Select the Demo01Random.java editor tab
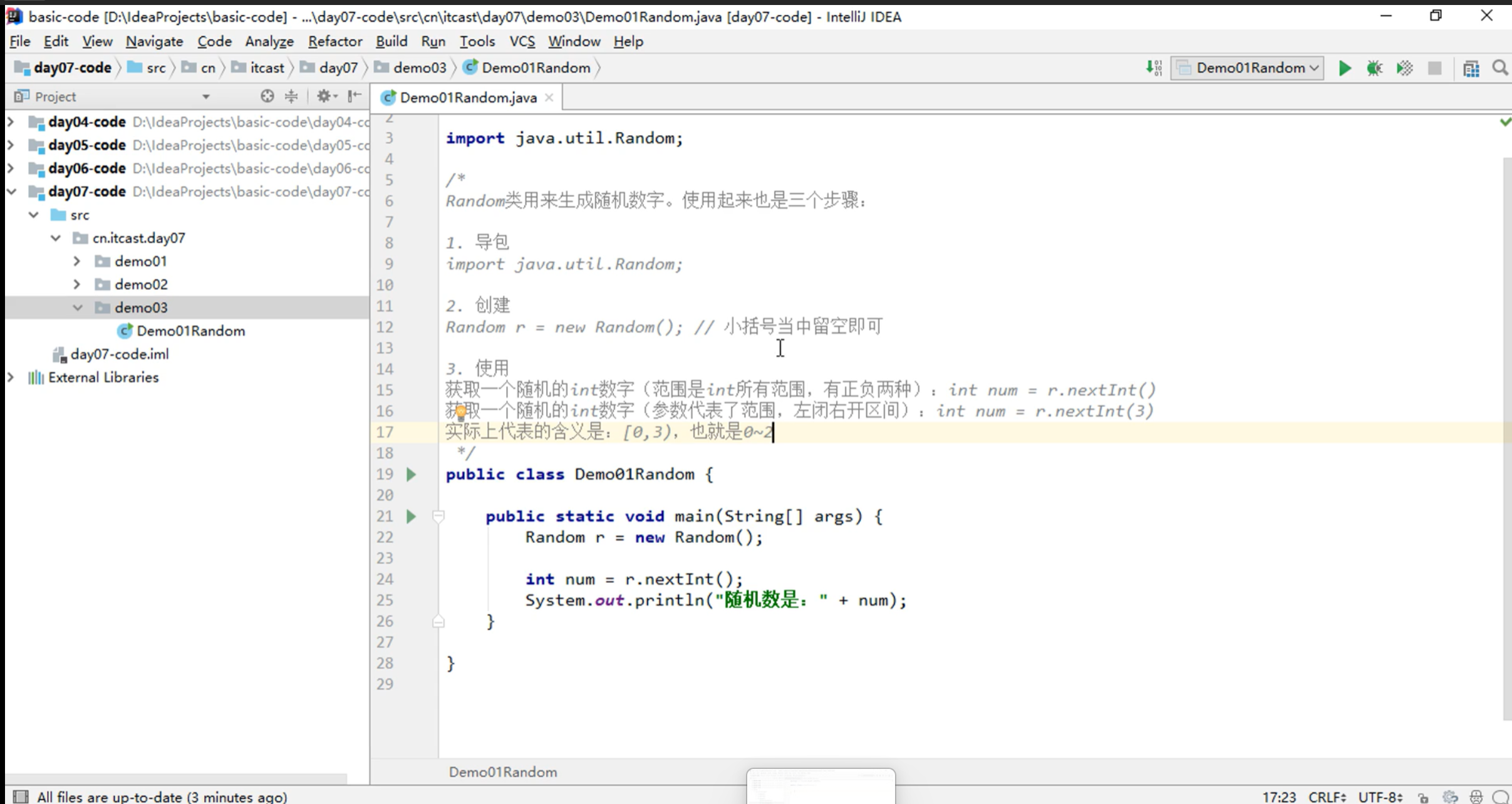Screen dimensions: 1512x804 point(467,97)
